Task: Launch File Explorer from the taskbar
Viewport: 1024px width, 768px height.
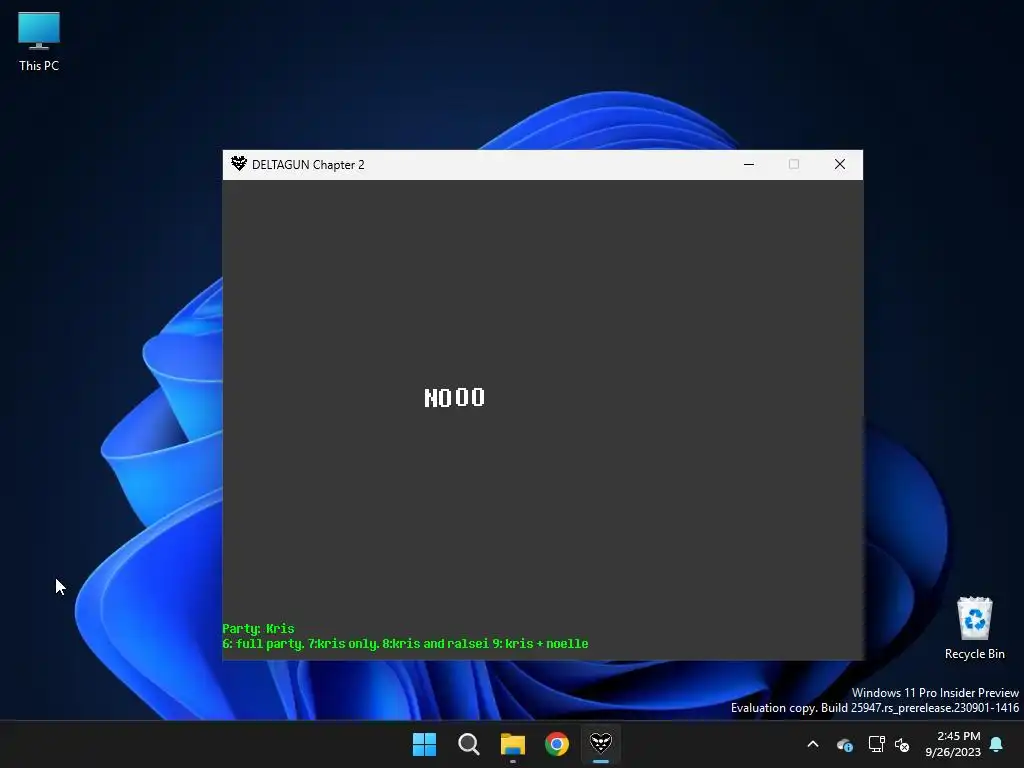Action: [513, 744]
